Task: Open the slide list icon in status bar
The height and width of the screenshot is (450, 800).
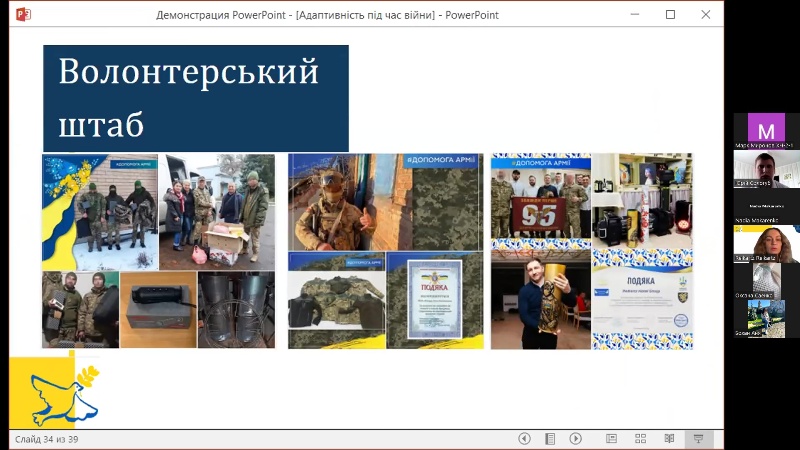Action: point(549,439)
